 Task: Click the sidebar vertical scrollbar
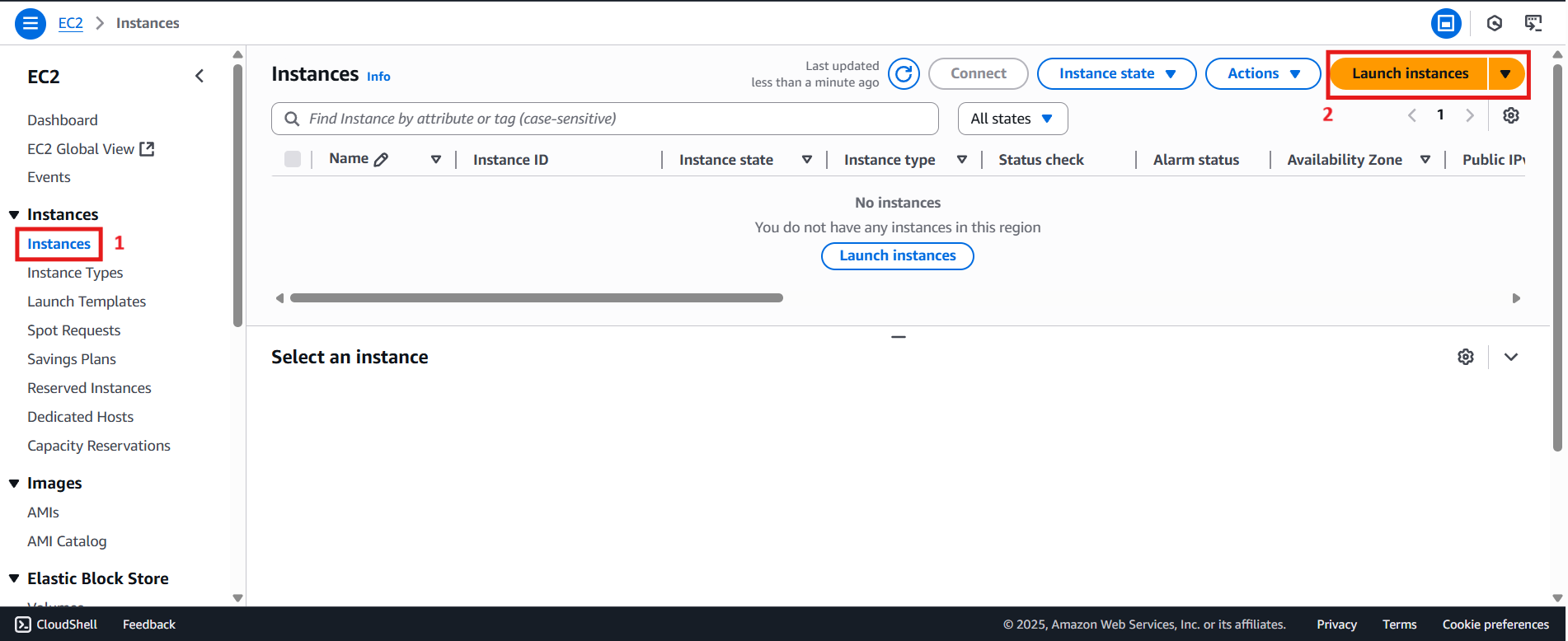click(x=237, y=196)
